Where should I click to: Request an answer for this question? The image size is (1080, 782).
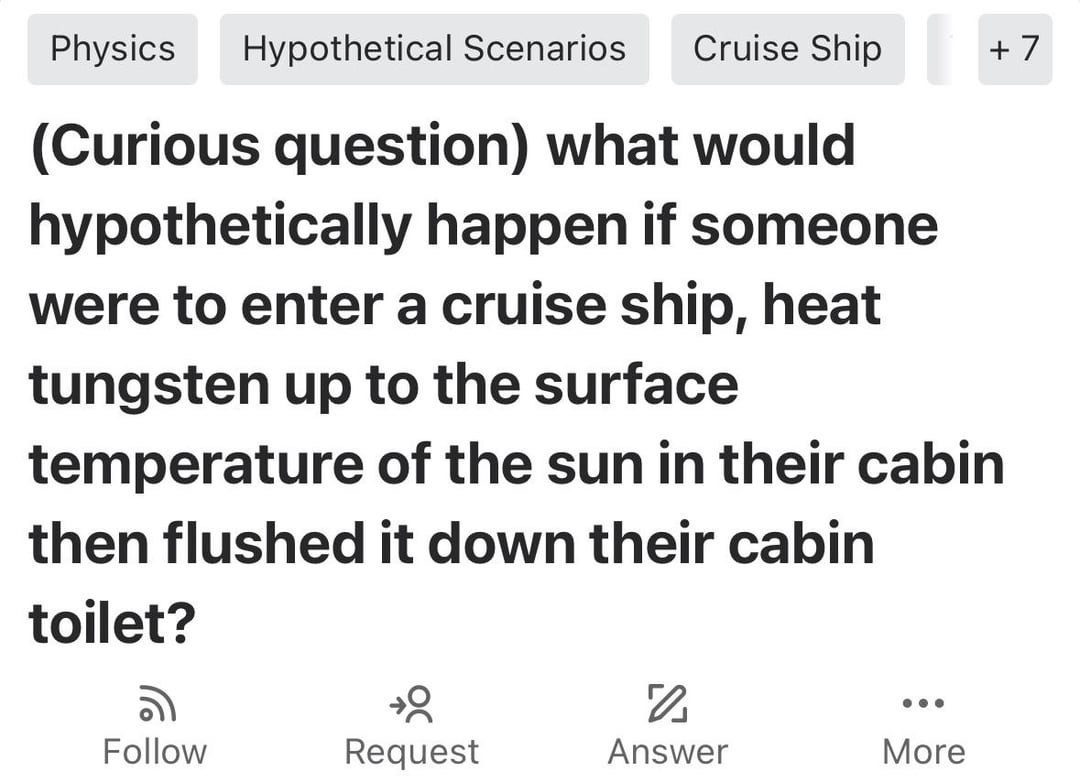point(412,722)
